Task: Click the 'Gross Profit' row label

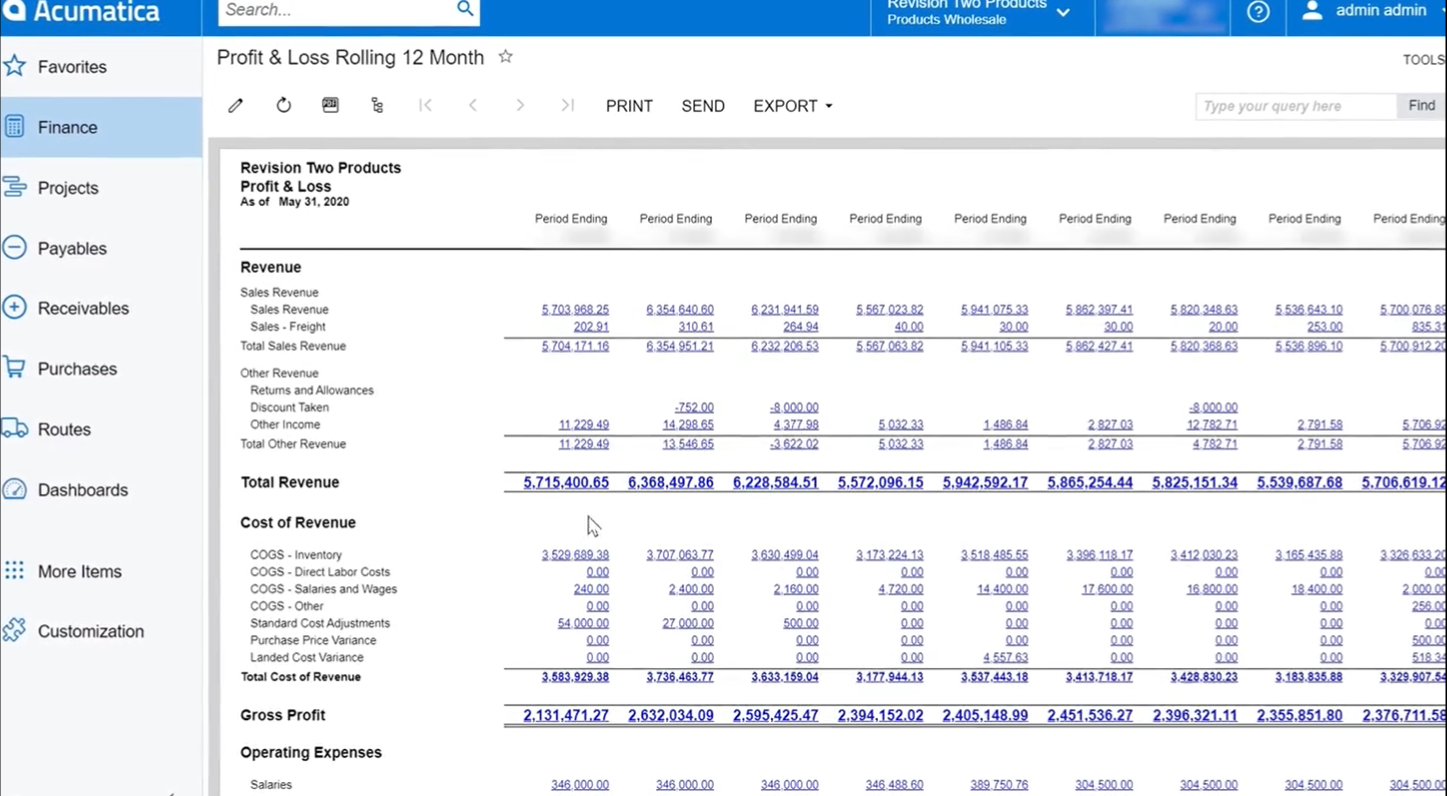Action: [283, 715]
